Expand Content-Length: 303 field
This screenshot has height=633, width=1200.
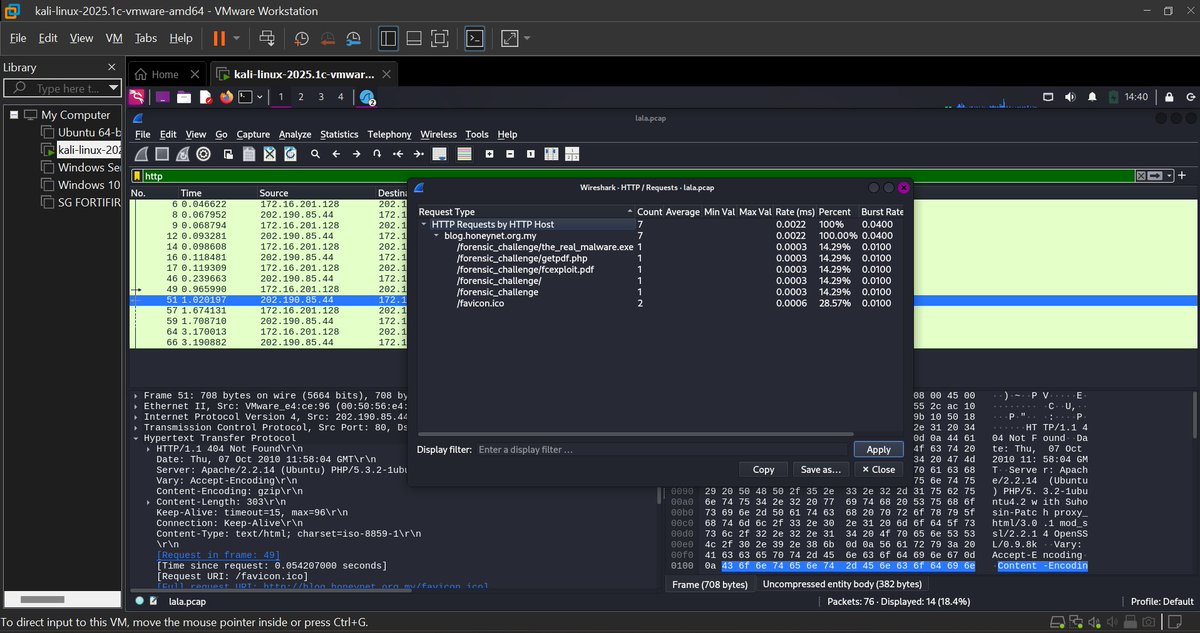click(x=150, y=501)
